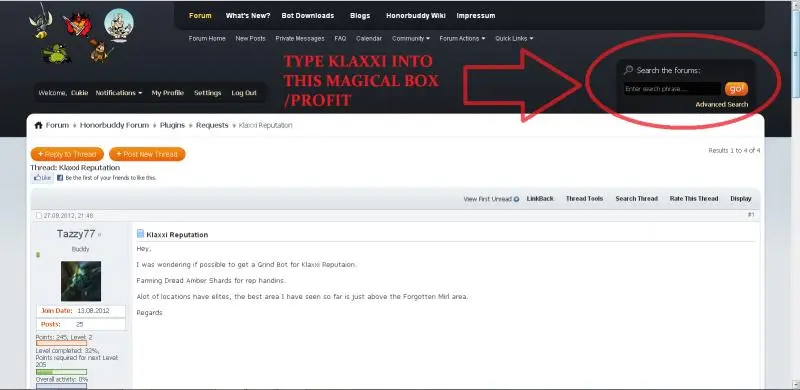Expand the Quick Links dropdown
800x390 pixels.
(x=514, y=38)
